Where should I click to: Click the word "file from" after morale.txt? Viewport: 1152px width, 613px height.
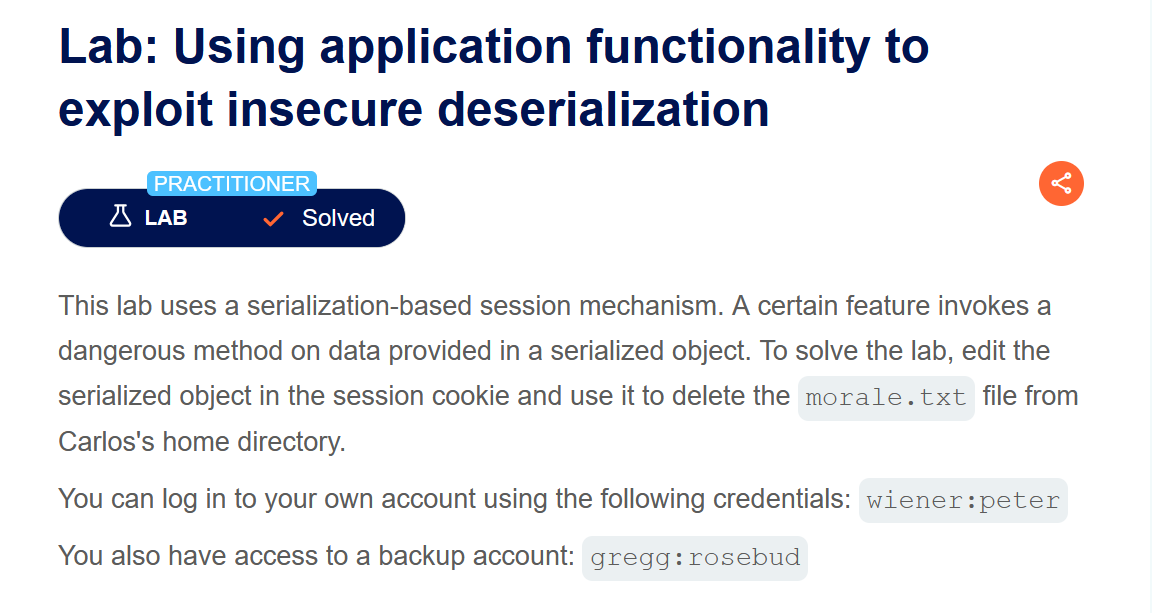pyautogui.click(x=1030, y=396)
